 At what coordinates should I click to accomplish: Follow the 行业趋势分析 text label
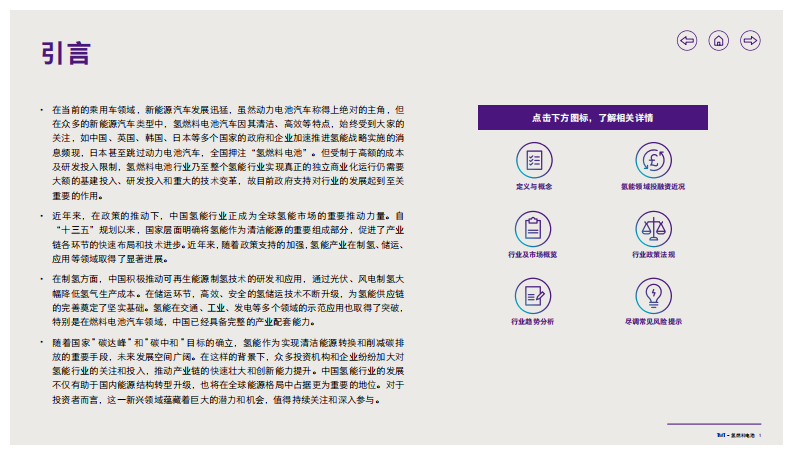coord(533,322)
